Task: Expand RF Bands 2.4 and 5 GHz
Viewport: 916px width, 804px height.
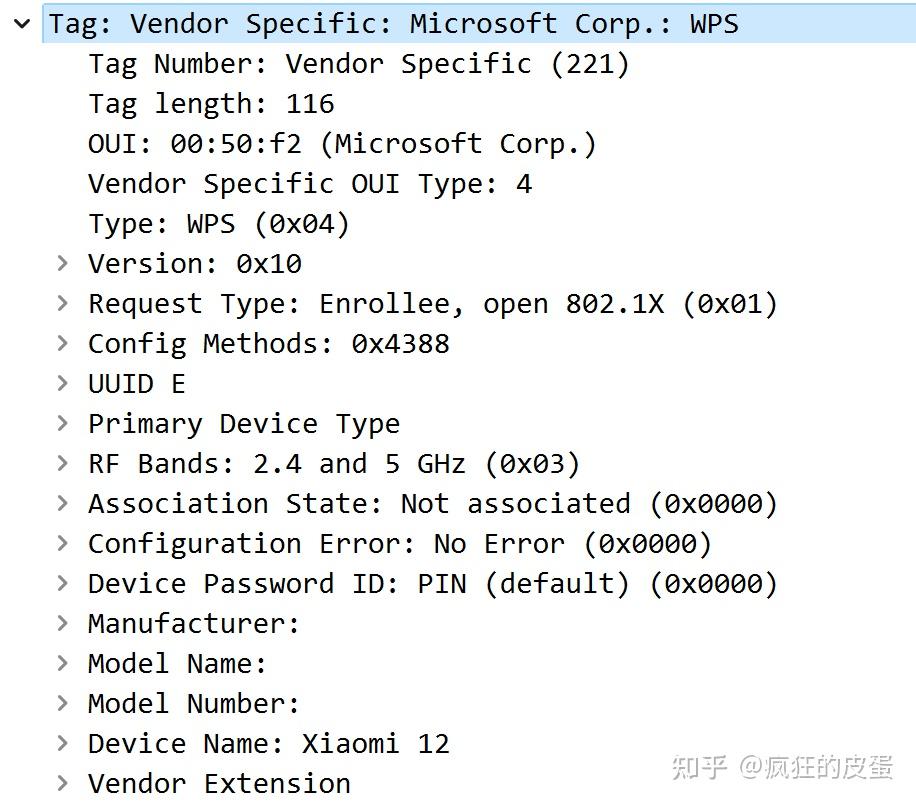Action: point(63,463)
